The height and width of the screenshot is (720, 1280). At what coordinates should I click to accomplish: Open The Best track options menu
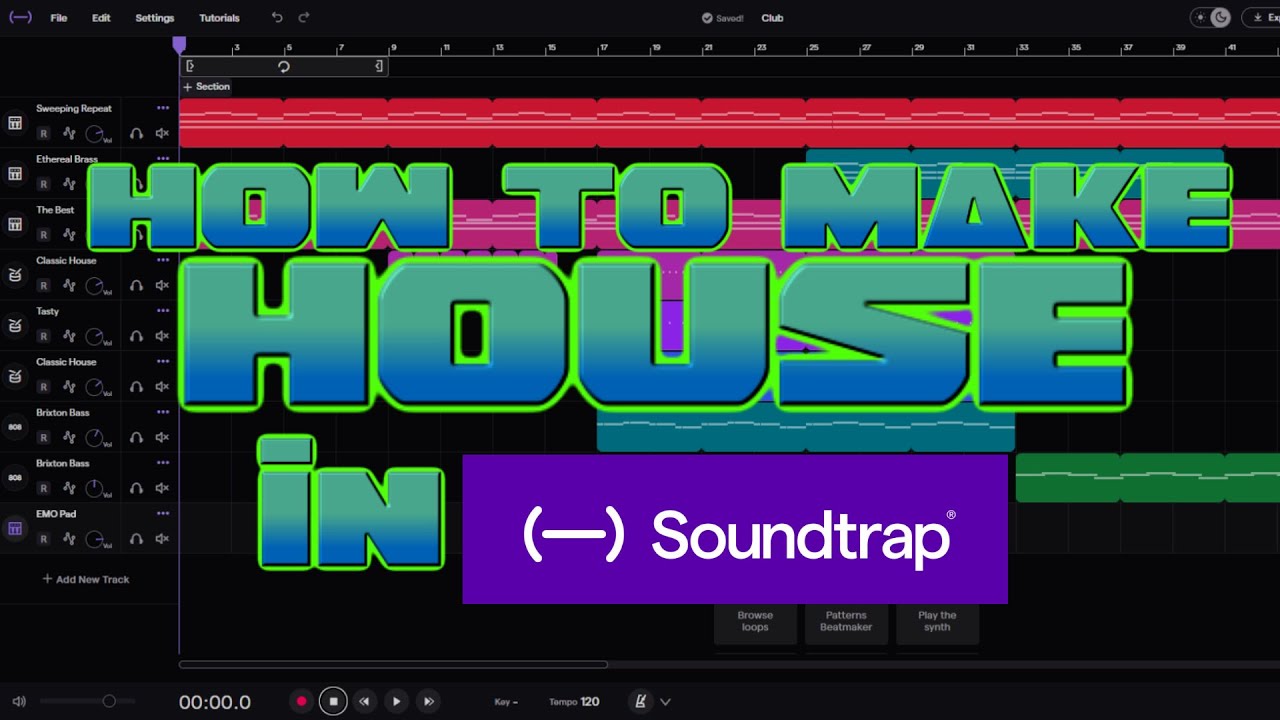click(163, 210)
